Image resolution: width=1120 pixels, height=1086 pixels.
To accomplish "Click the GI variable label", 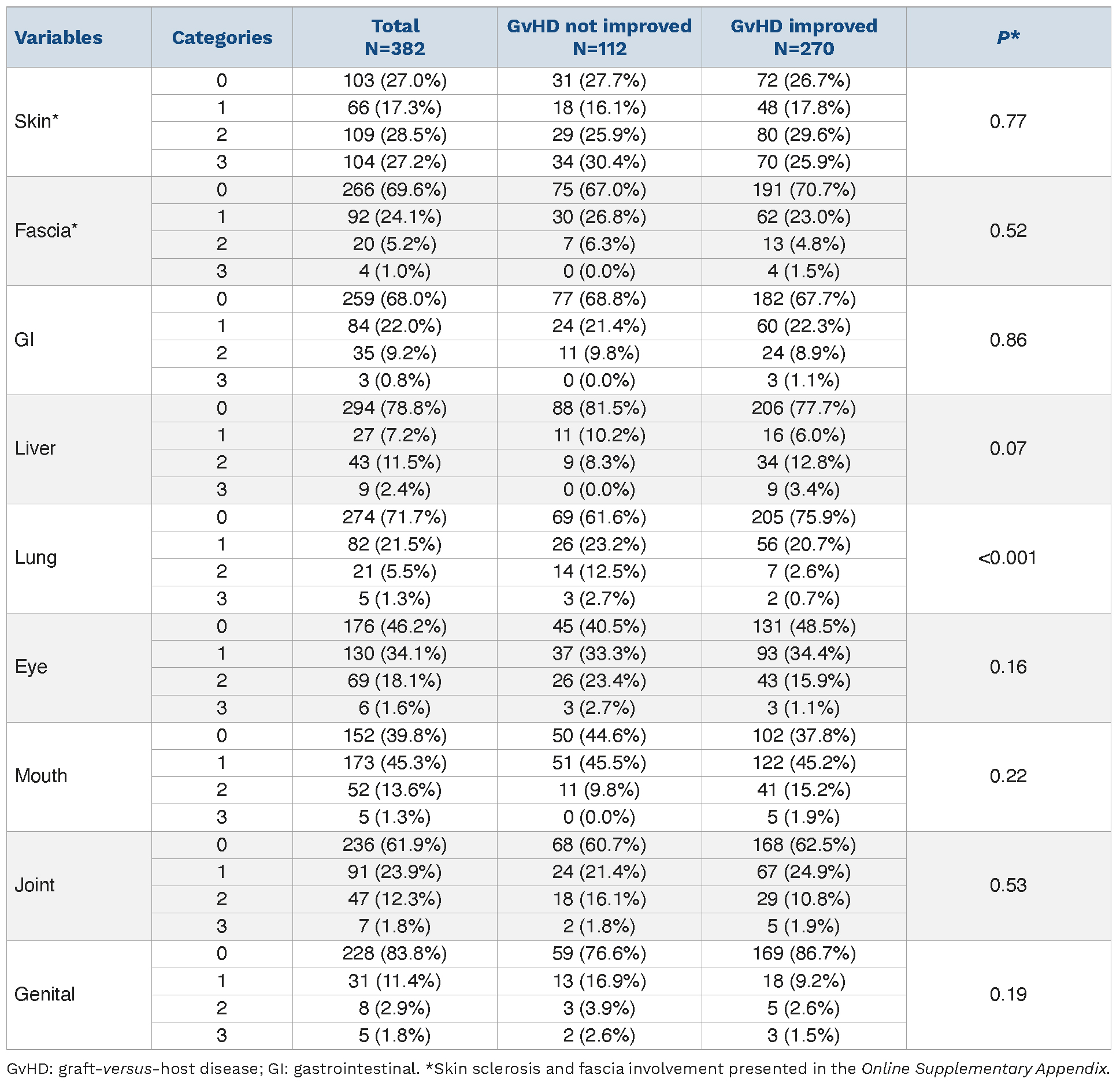I will coord(24,340).
